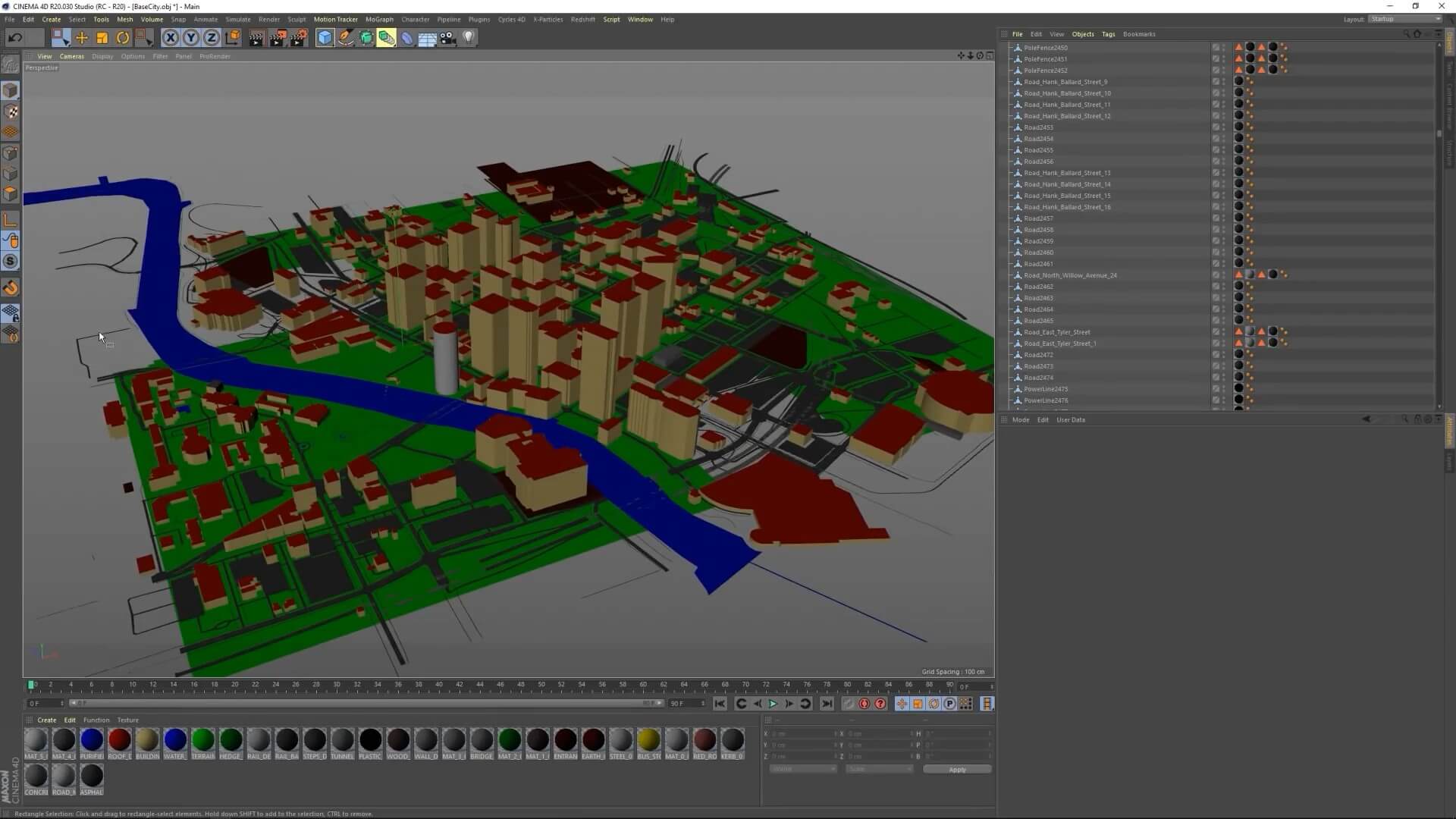Click the Undo arrow icon
The image size is (1456, 819).
14,38
